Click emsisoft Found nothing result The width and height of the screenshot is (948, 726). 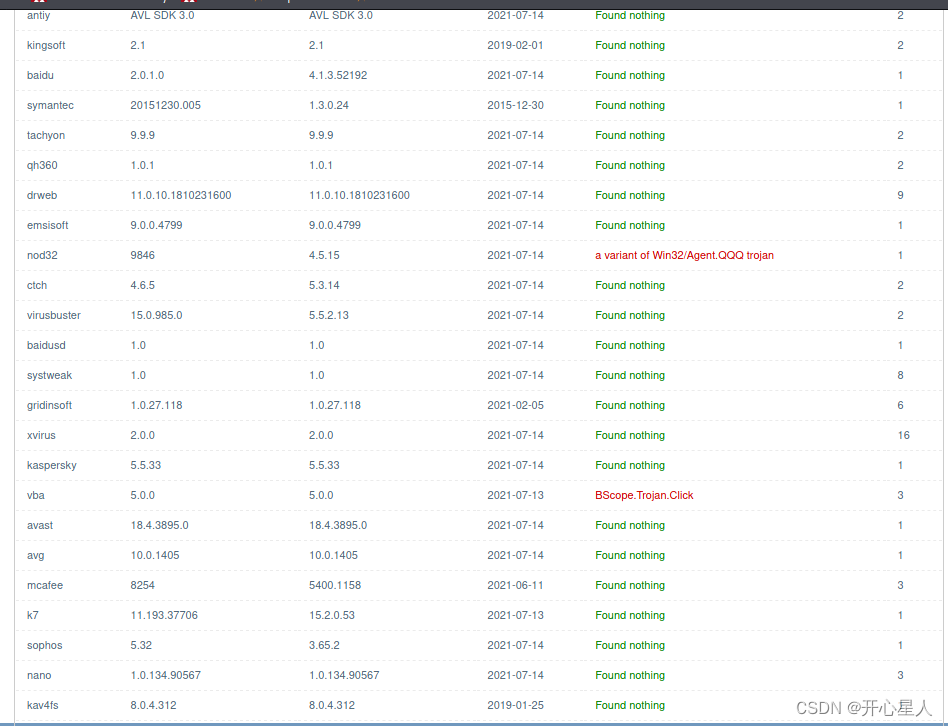(x=630, y=225)
